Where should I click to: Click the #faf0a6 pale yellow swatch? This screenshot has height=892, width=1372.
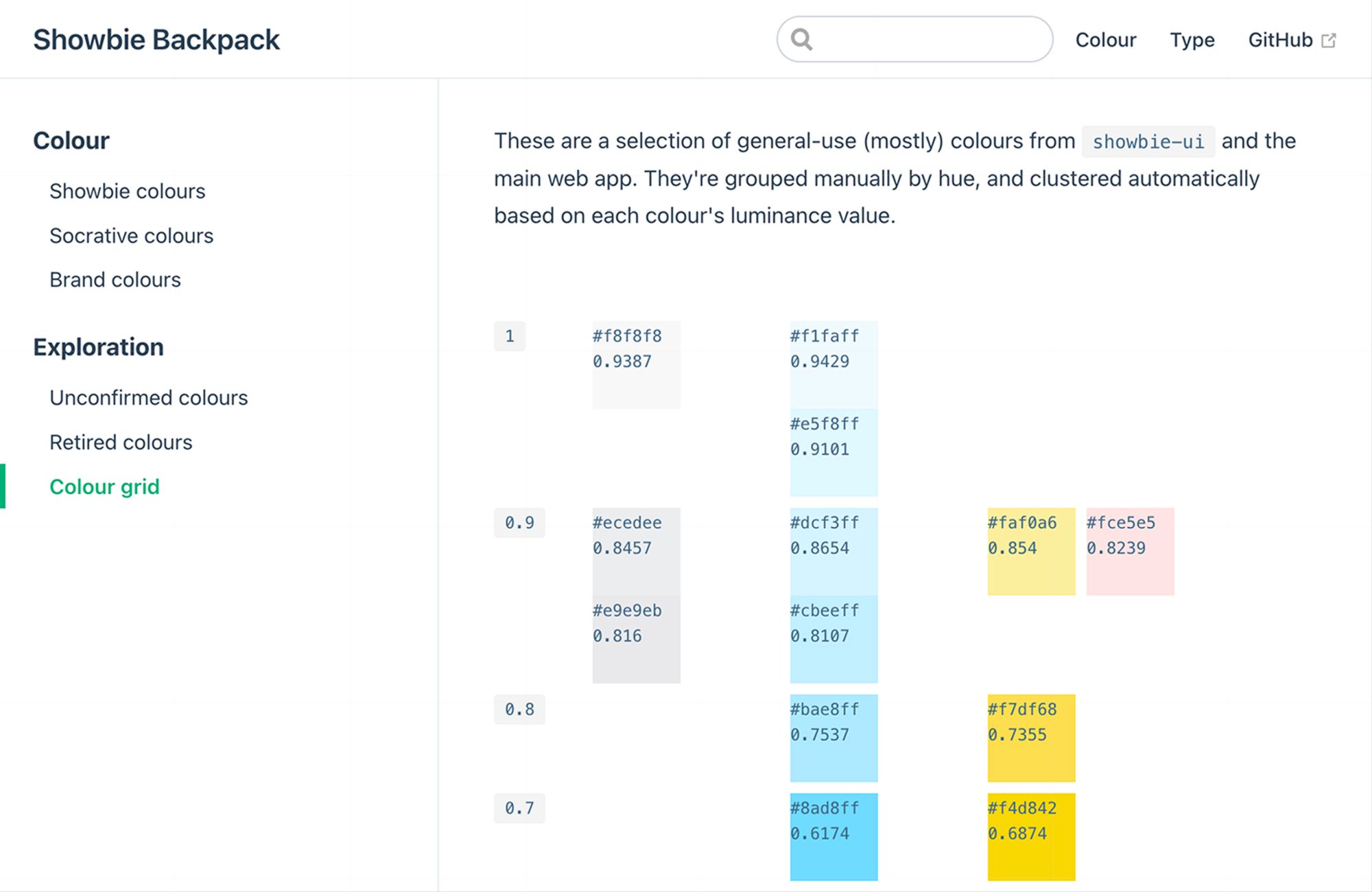pyautogui.click(x=1031, y=552)
